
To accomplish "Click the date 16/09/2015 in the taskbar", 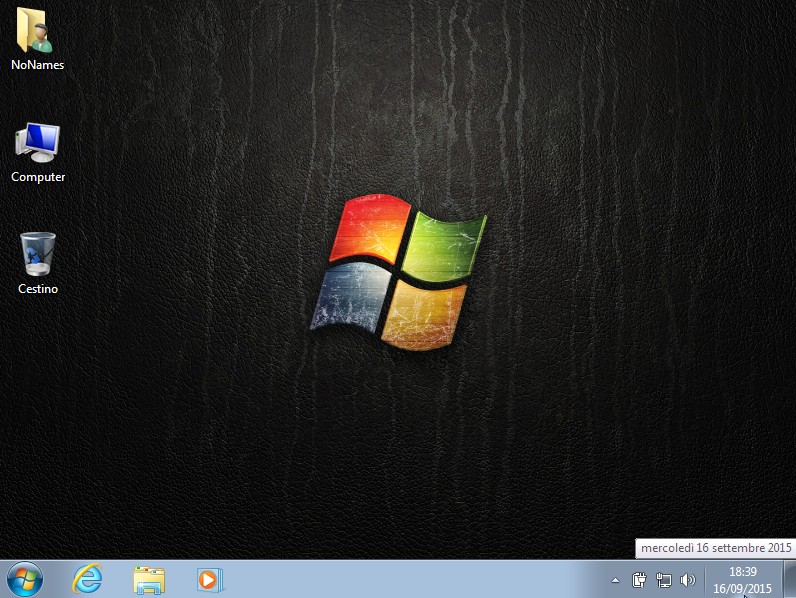I will pos(742,588).
